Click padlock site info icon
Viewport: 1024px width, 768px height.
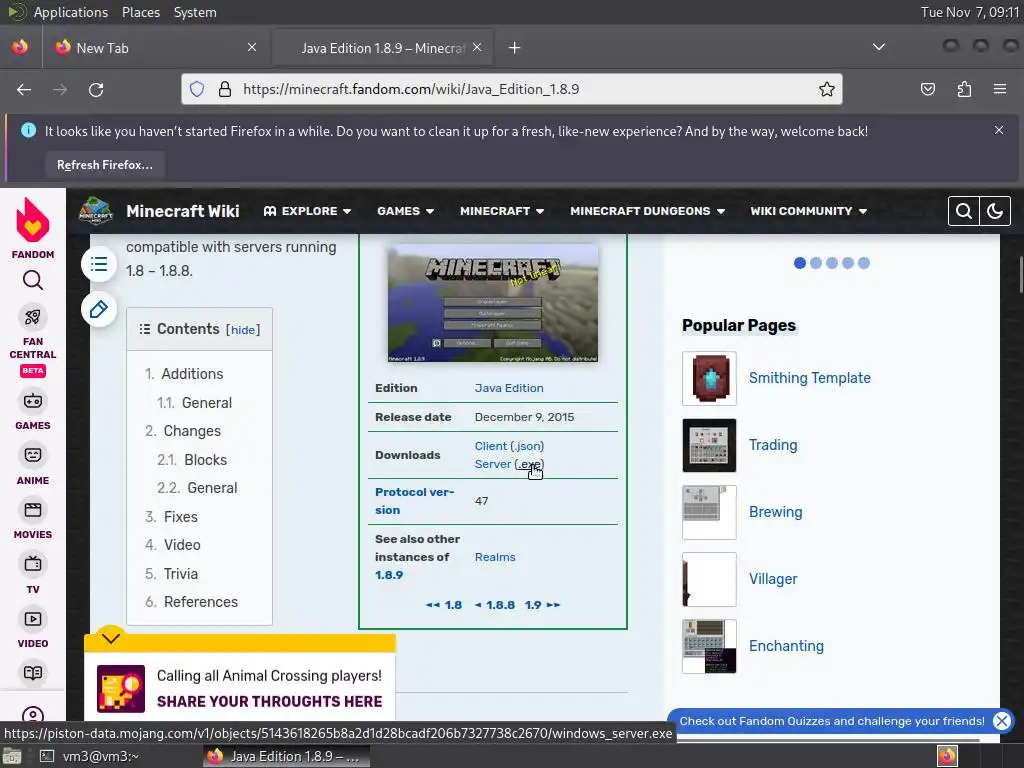225,89
